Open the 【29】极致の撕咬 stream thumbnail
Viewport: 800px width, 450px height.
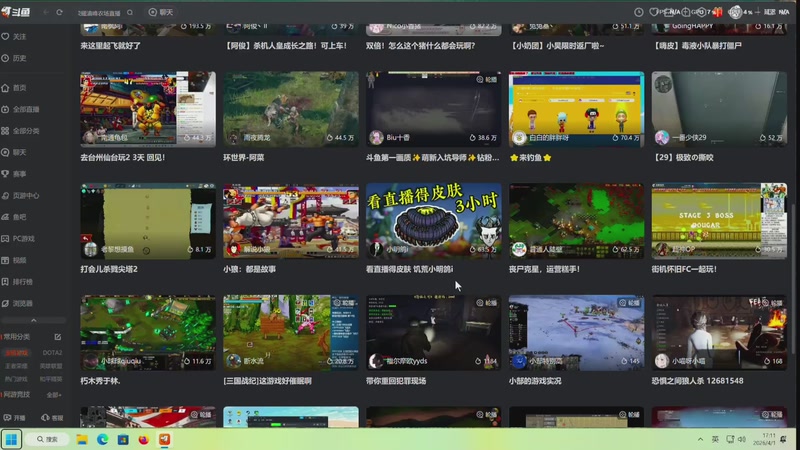pyautogui.click(x=719, y=109)
